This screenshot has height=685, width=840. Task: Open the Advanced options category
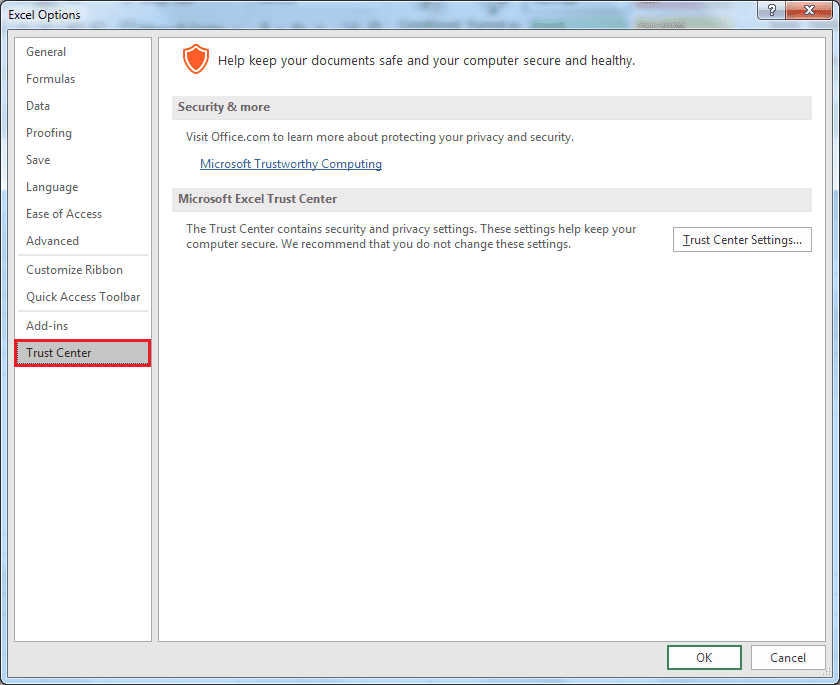pyautogui.click(x=83, y=241)
